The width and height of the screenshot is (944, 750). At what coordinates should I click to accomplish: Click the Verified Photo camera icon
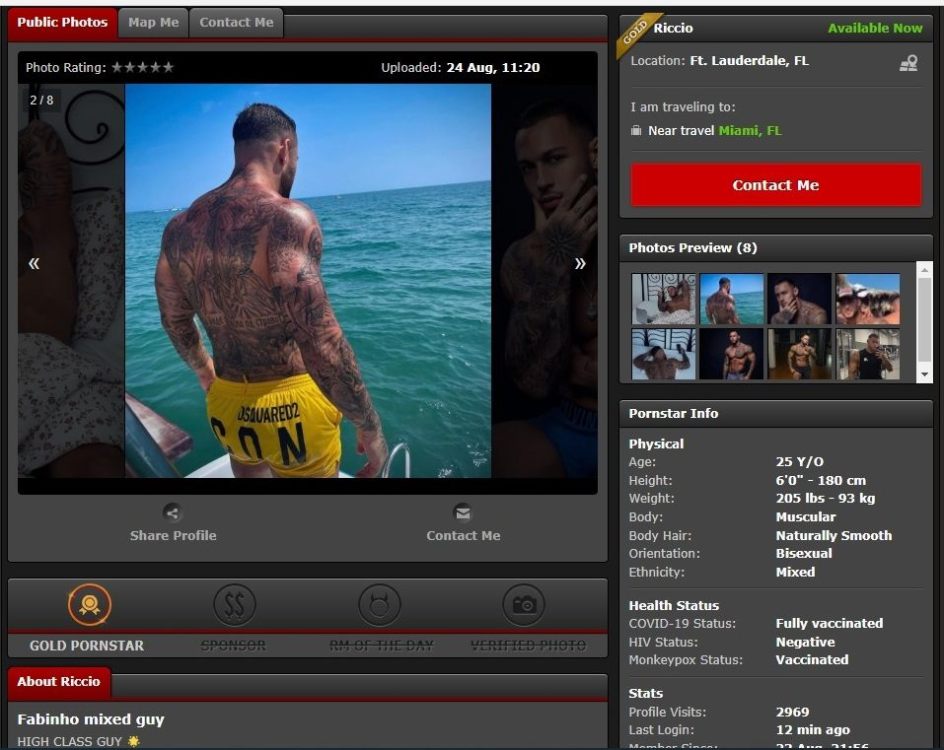click(524, 605)
